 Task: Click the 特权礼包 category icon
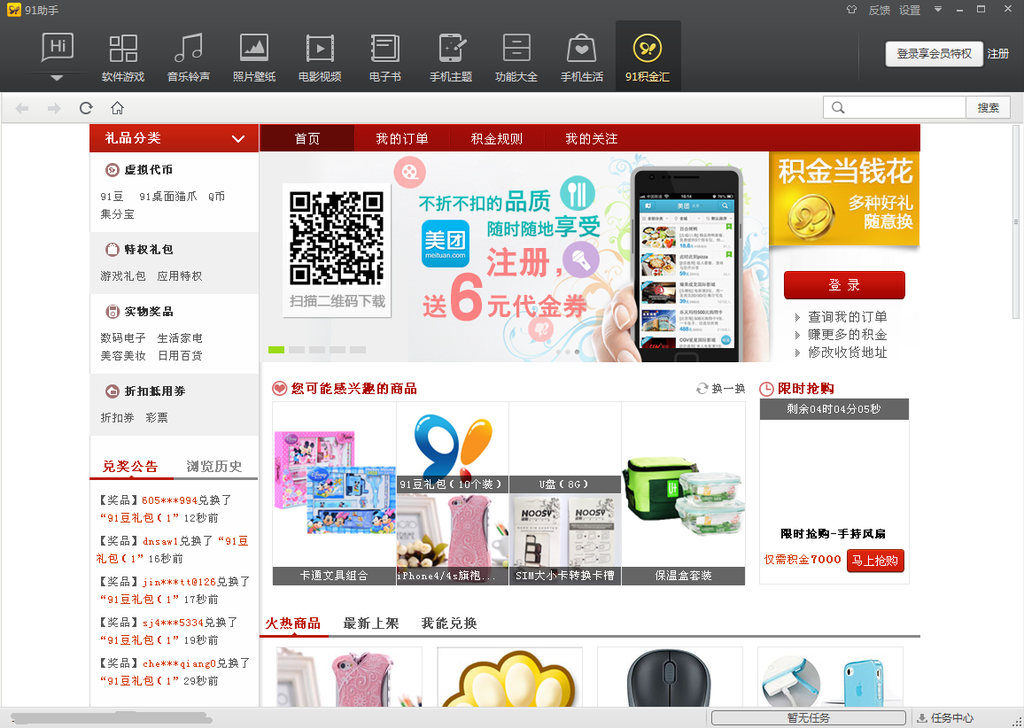point(112,249)
